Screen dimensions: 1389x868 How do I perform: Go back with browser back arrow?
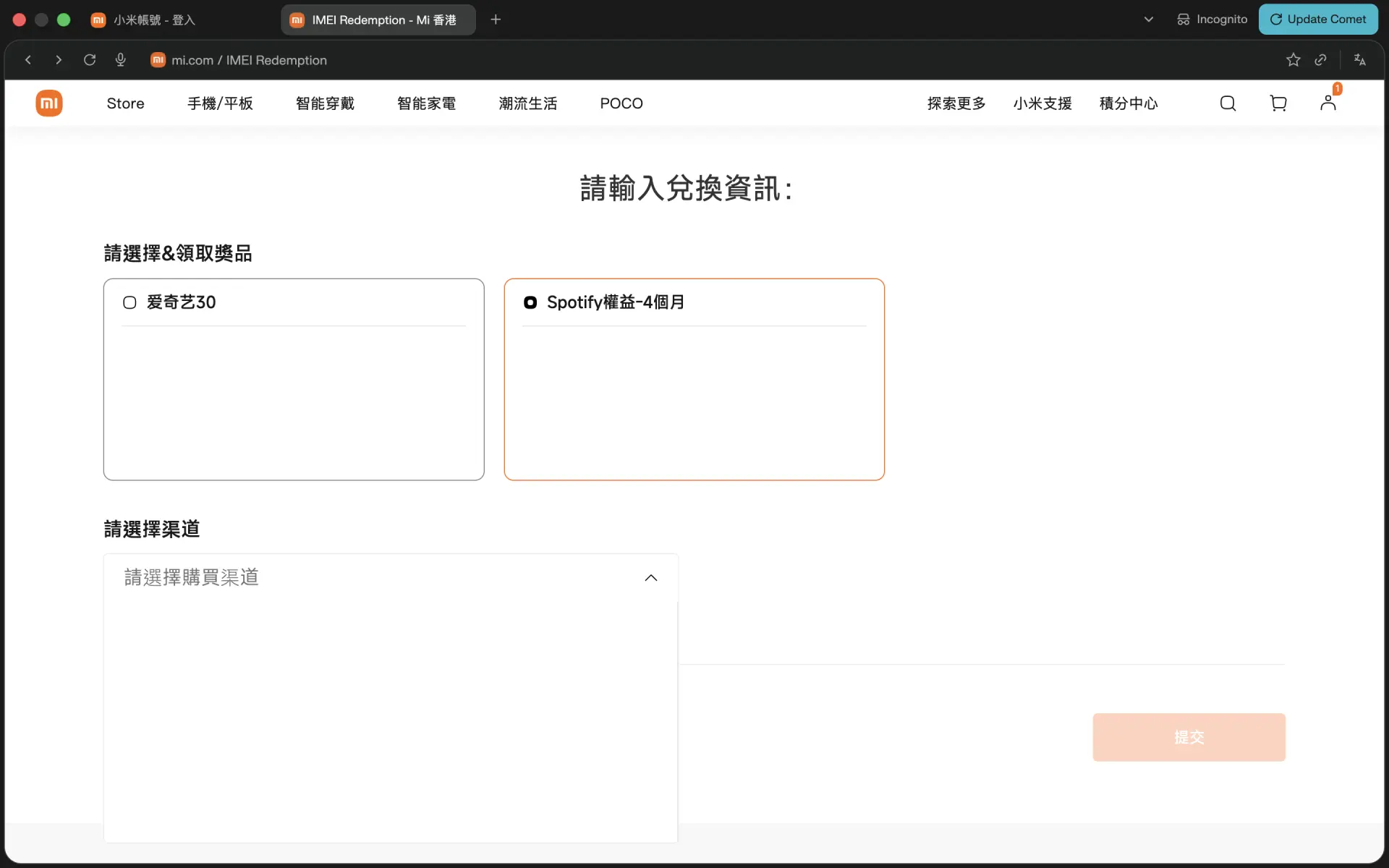pyautogui.click(x=28, y=60)
